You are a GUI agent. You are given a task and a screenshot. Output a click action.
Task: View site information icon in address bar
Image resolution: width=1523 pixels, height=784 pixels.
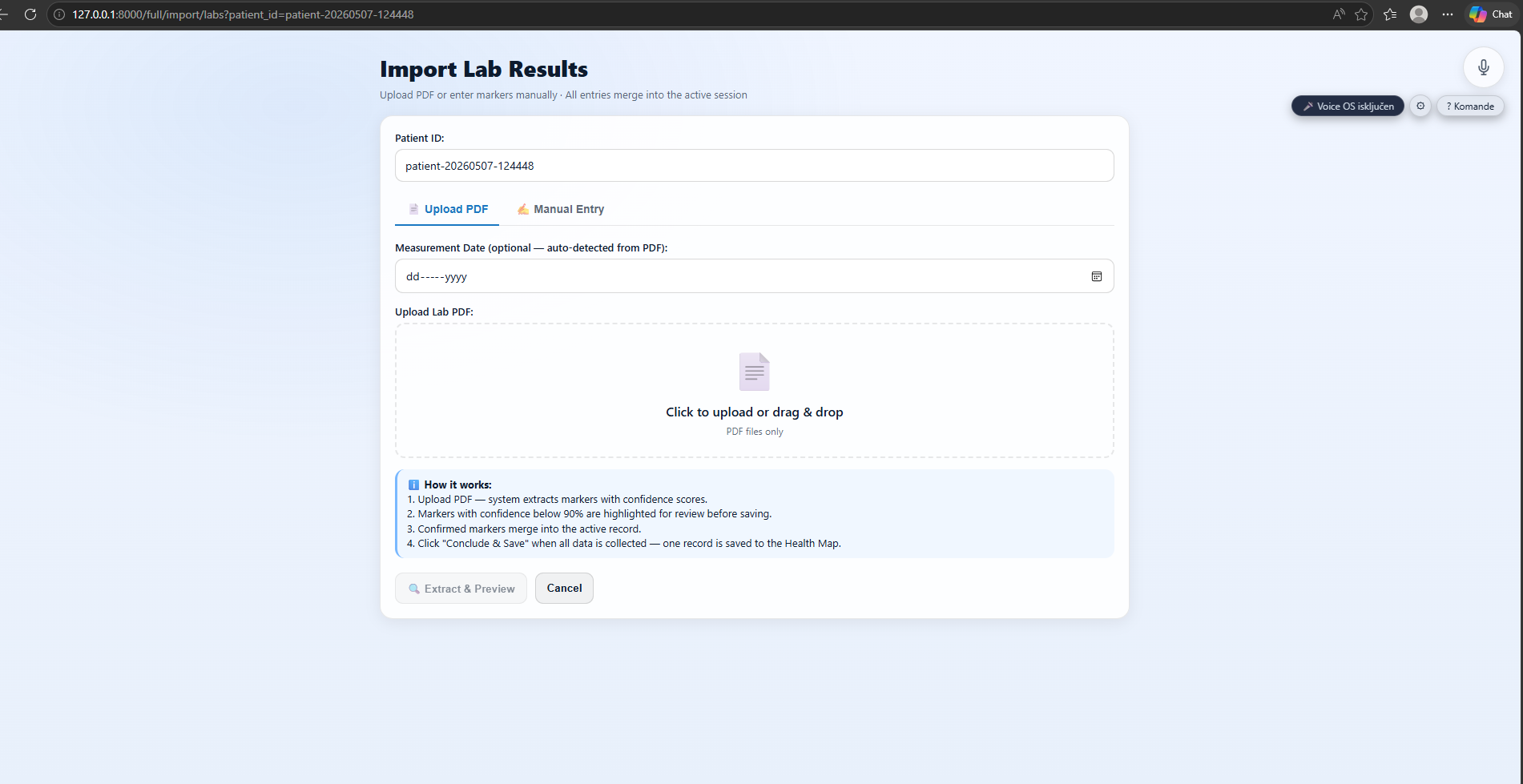(59, 14)
